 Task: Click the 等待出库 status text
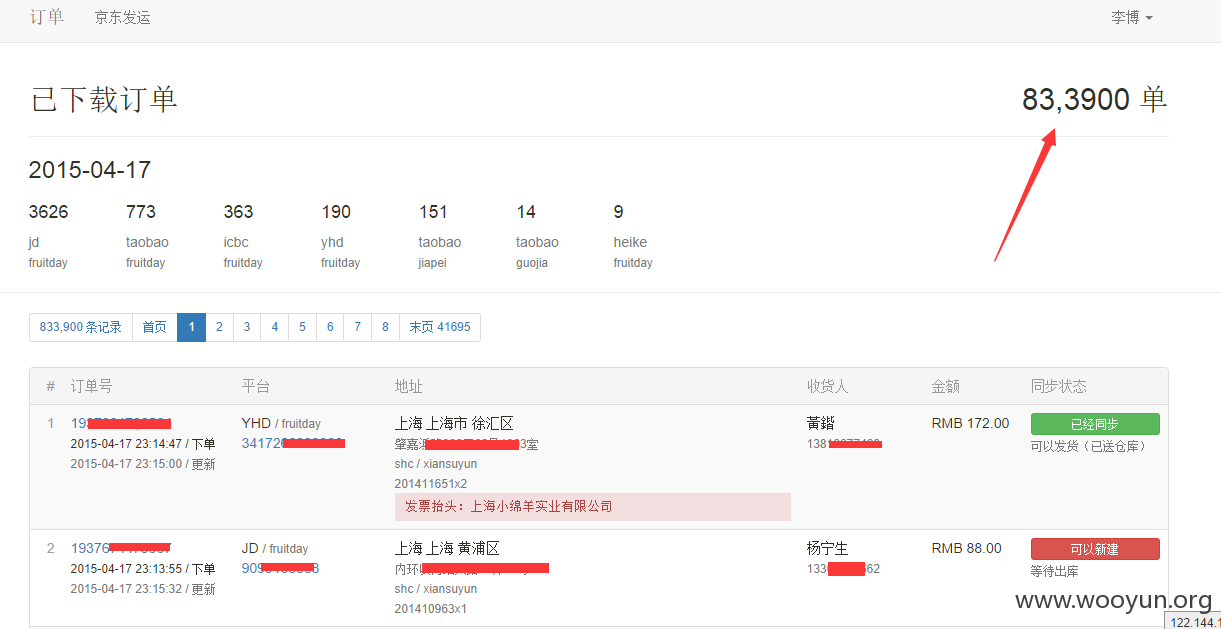[x=1055, y=571]
